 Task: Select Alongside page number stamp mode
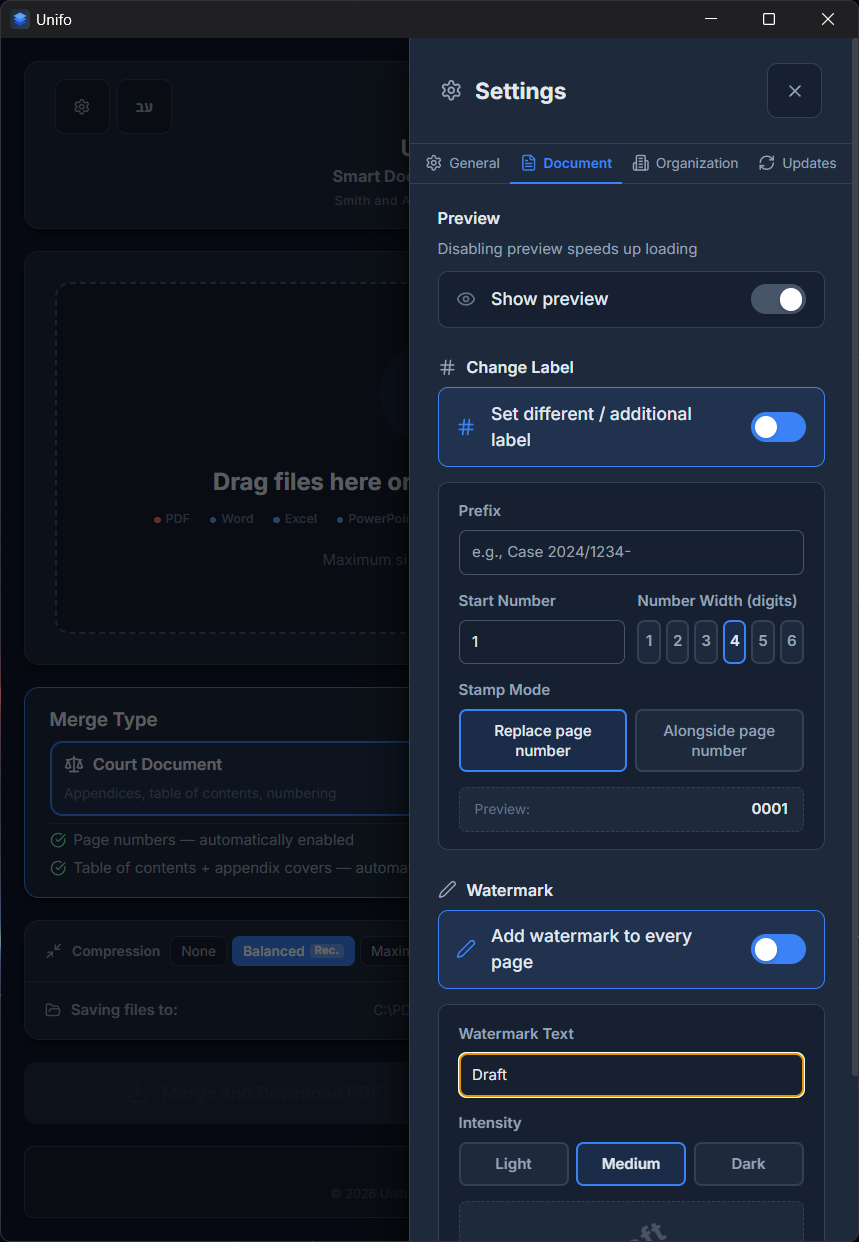[719, 740]
